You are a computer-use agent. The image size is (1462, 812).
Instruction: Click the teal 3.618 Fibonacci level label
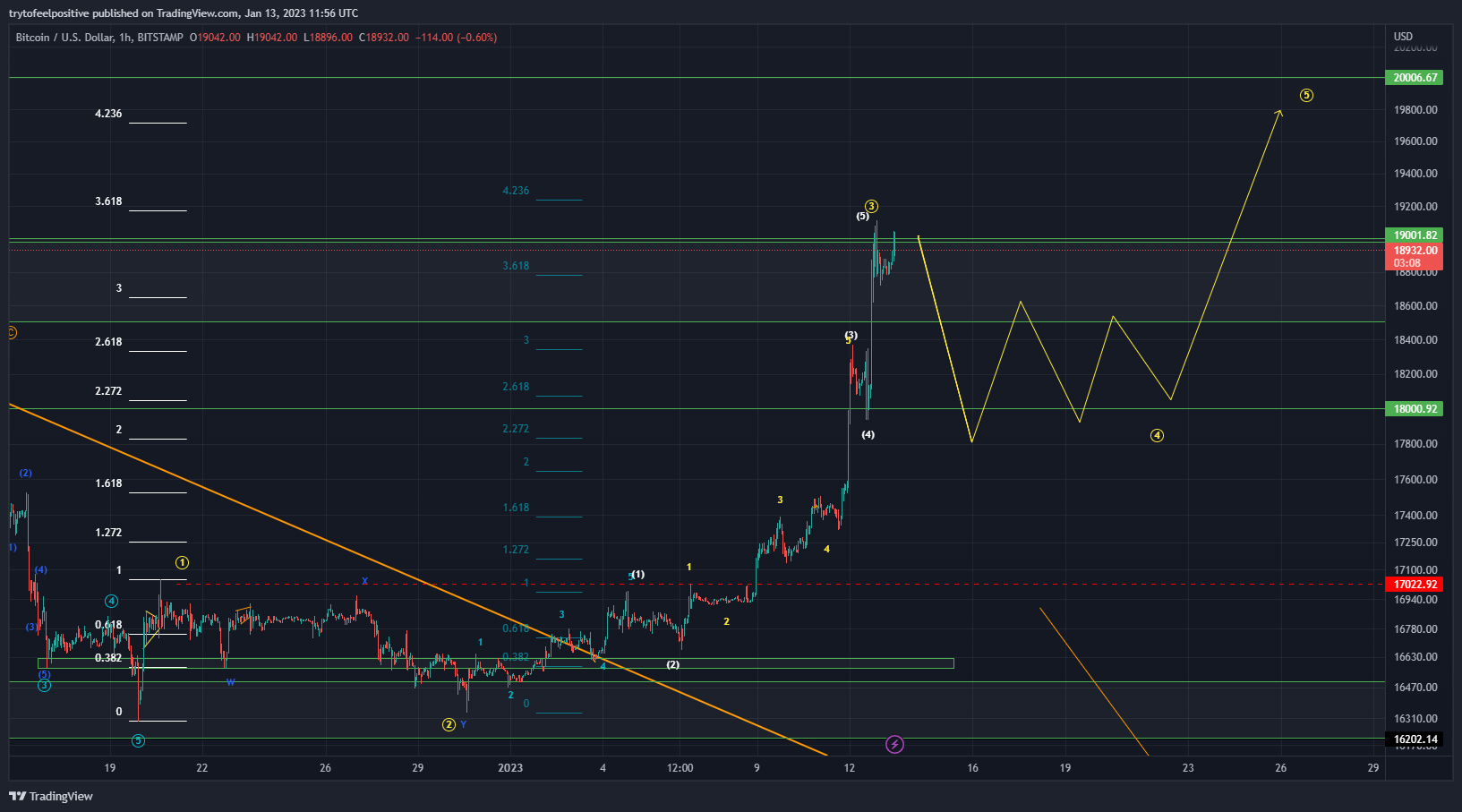coord(516,266)
